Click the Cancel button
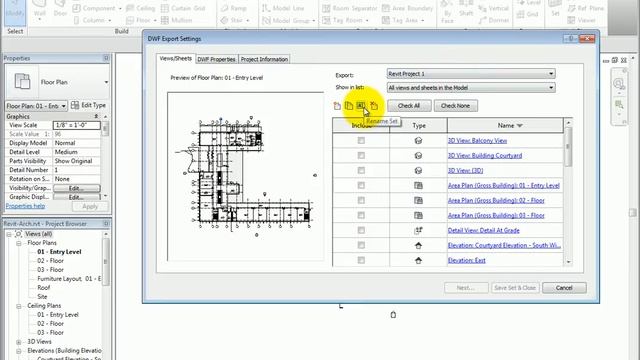640x360 pixels. [564, 288]
